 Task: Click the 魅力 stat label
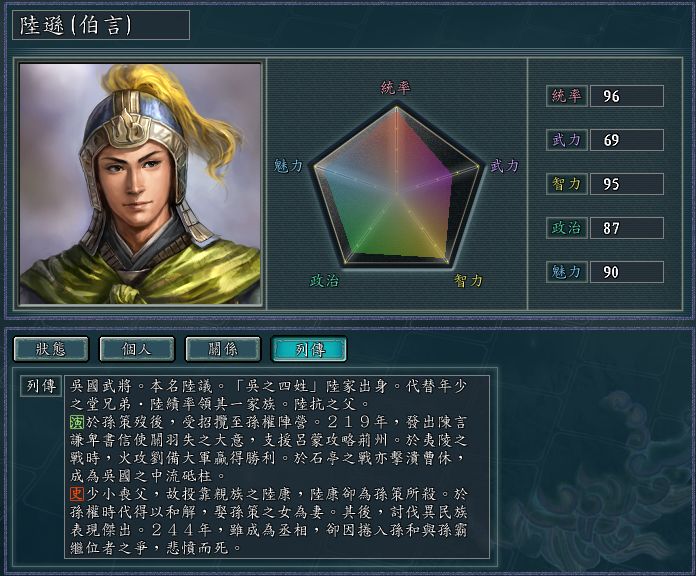click(x=567, y=272)
